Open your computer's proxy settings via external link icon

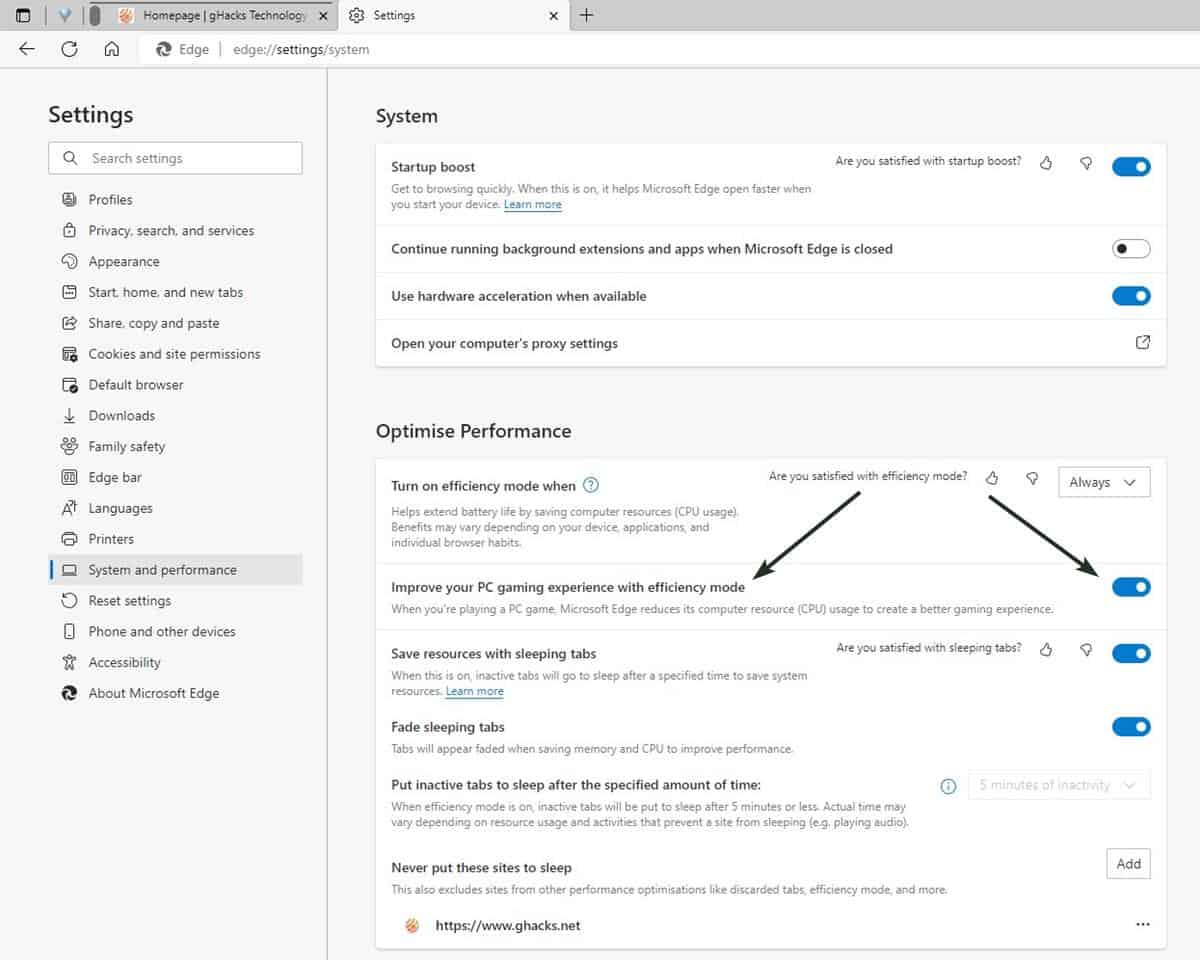1143,342
